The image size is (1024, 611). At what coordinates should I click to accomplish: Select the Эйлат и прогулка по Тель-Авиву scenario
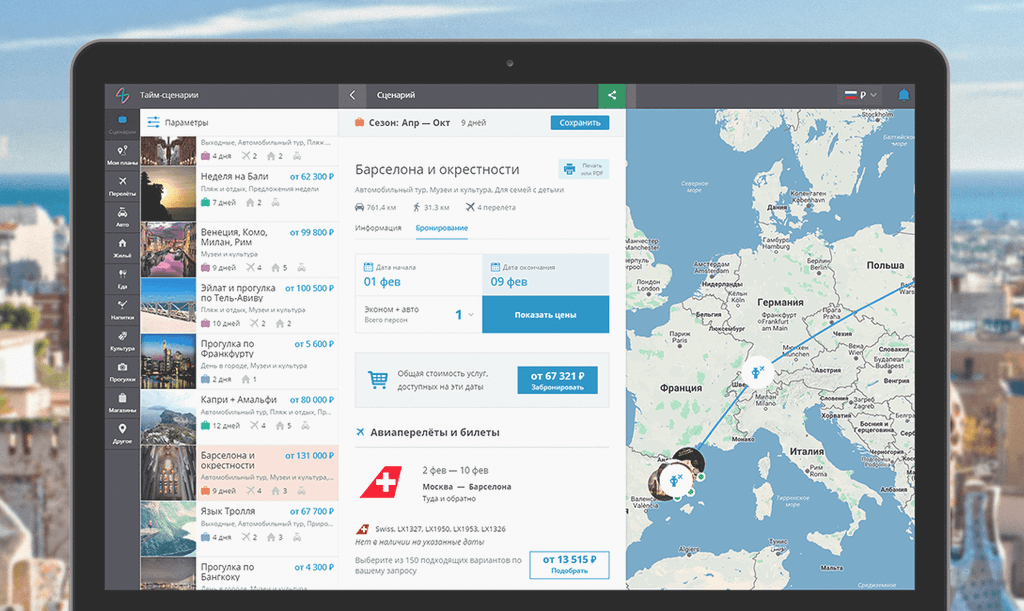click(240, 306)
